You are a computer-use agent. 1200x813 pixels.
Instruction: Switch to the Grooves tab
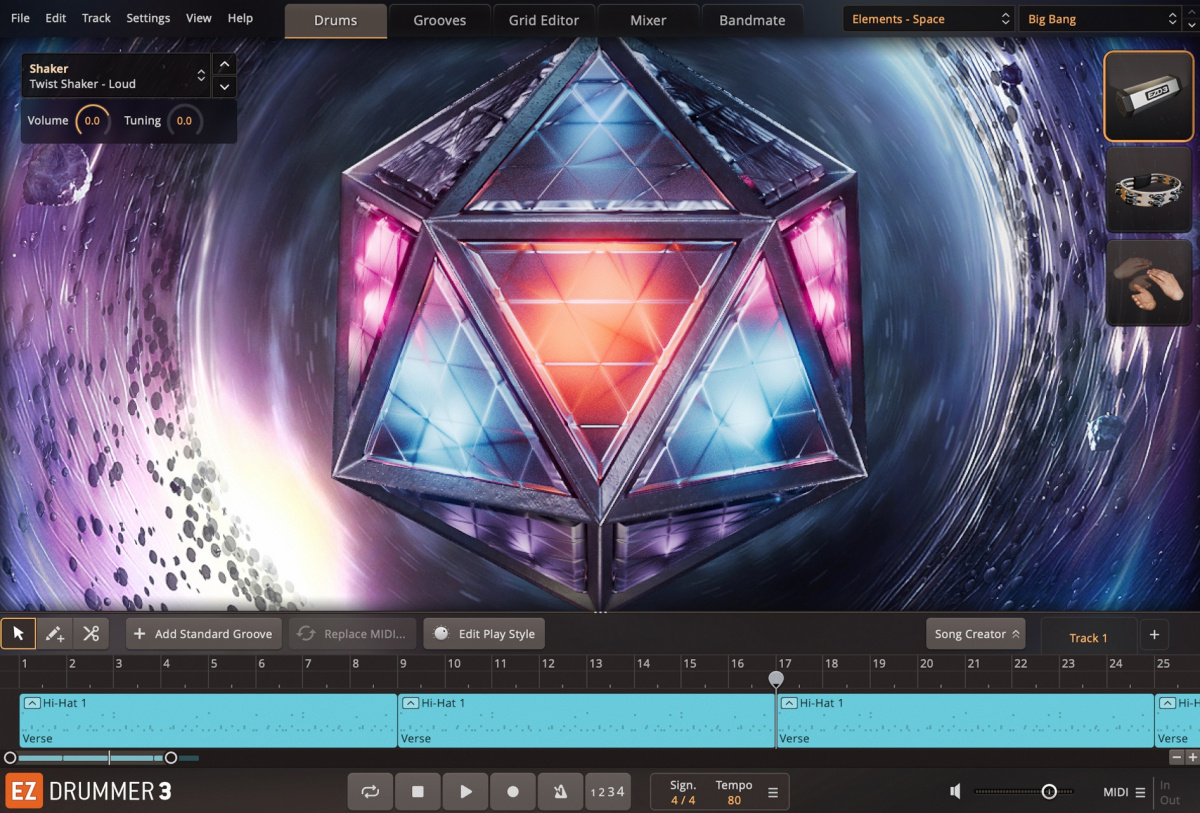[439, 19]
